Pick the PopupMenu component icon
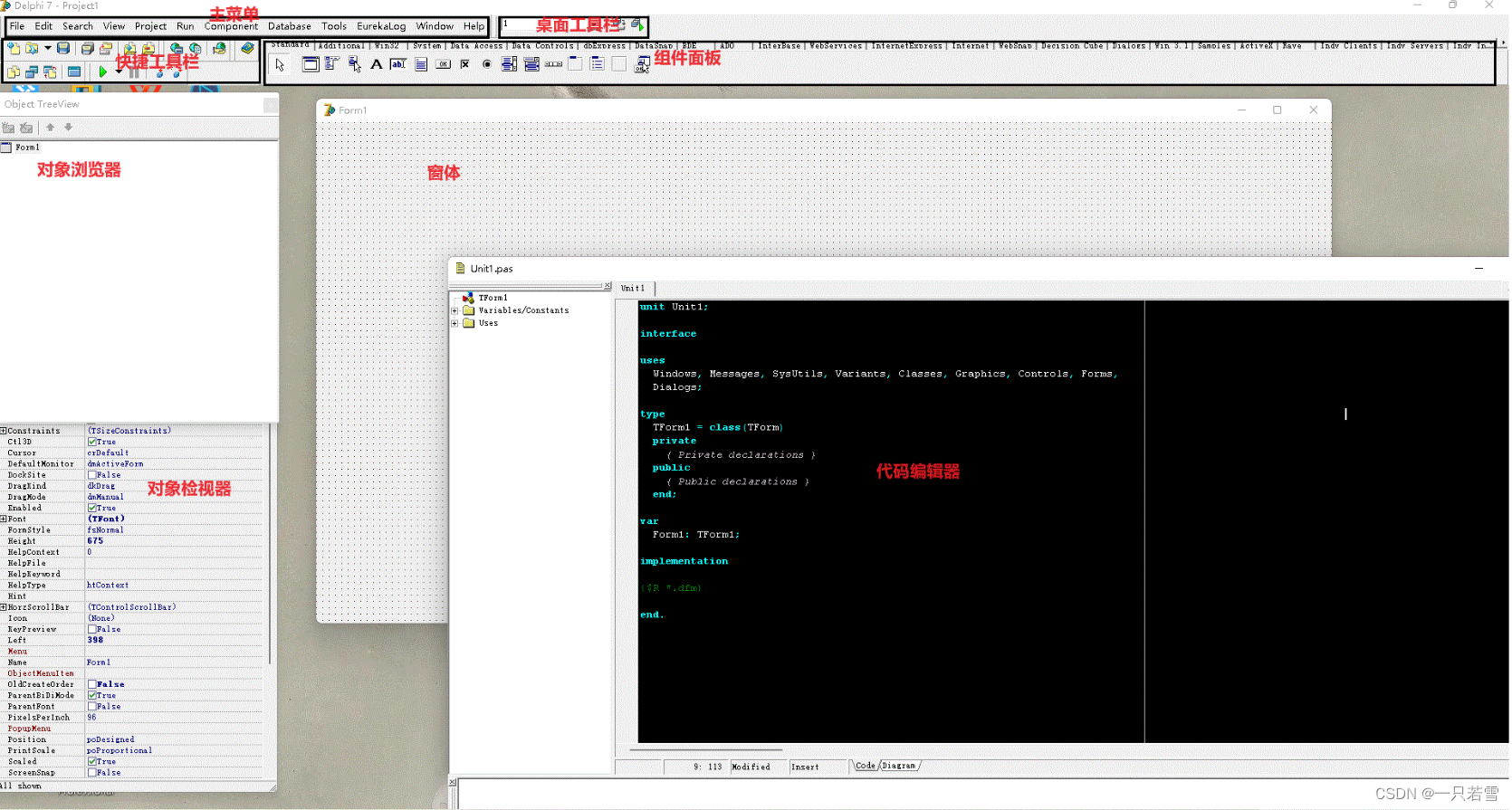Screen dimensions: 1512x810 click(355, 64)
